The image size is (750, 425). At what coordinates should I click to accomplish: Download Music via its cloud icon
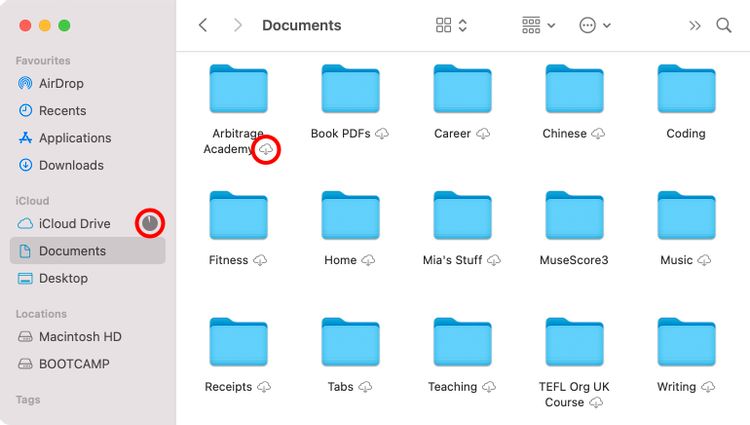pos(704,260)
